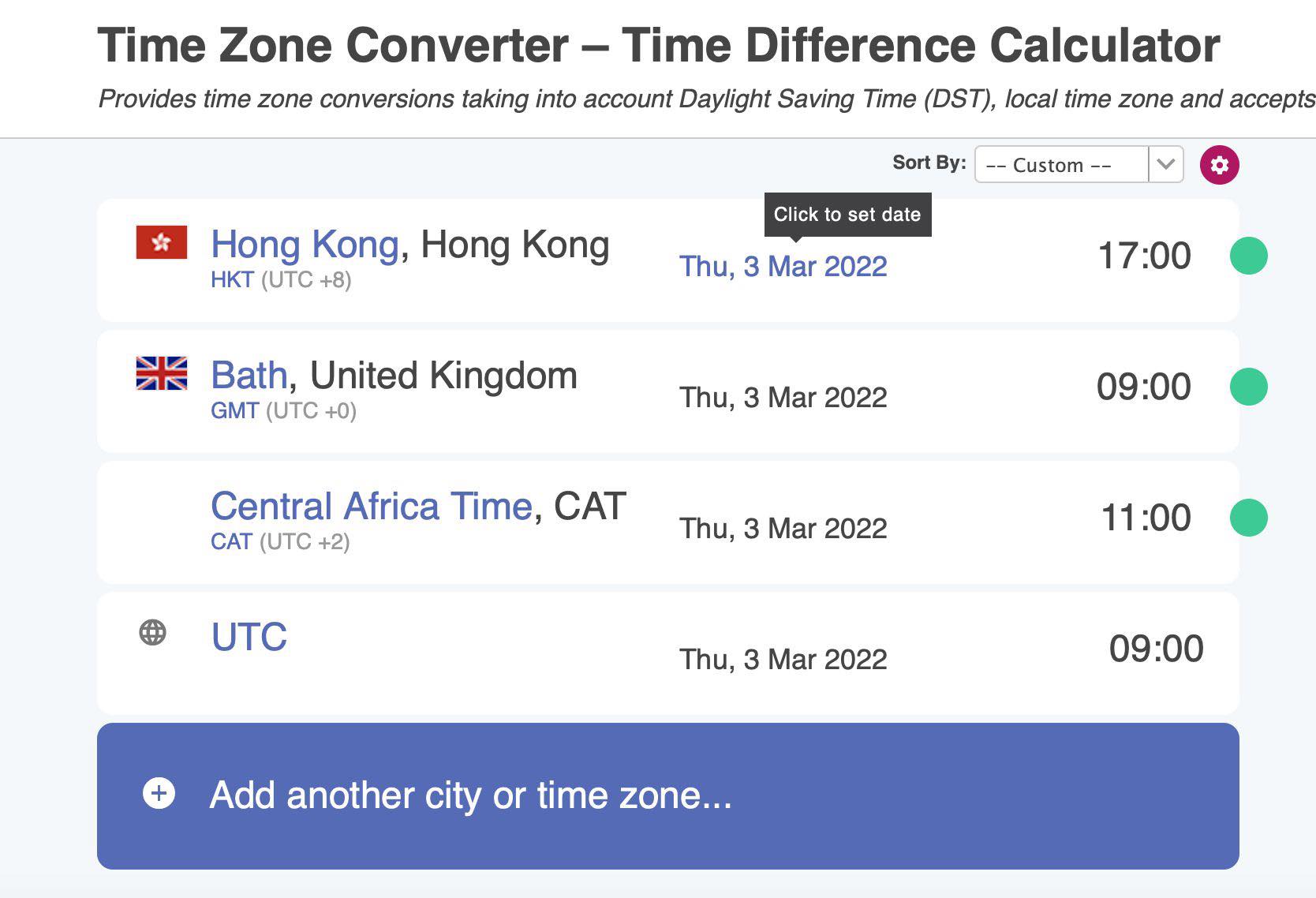Click the Hong Kong flag icon
Screen dimensions: 1316x898
162,242
